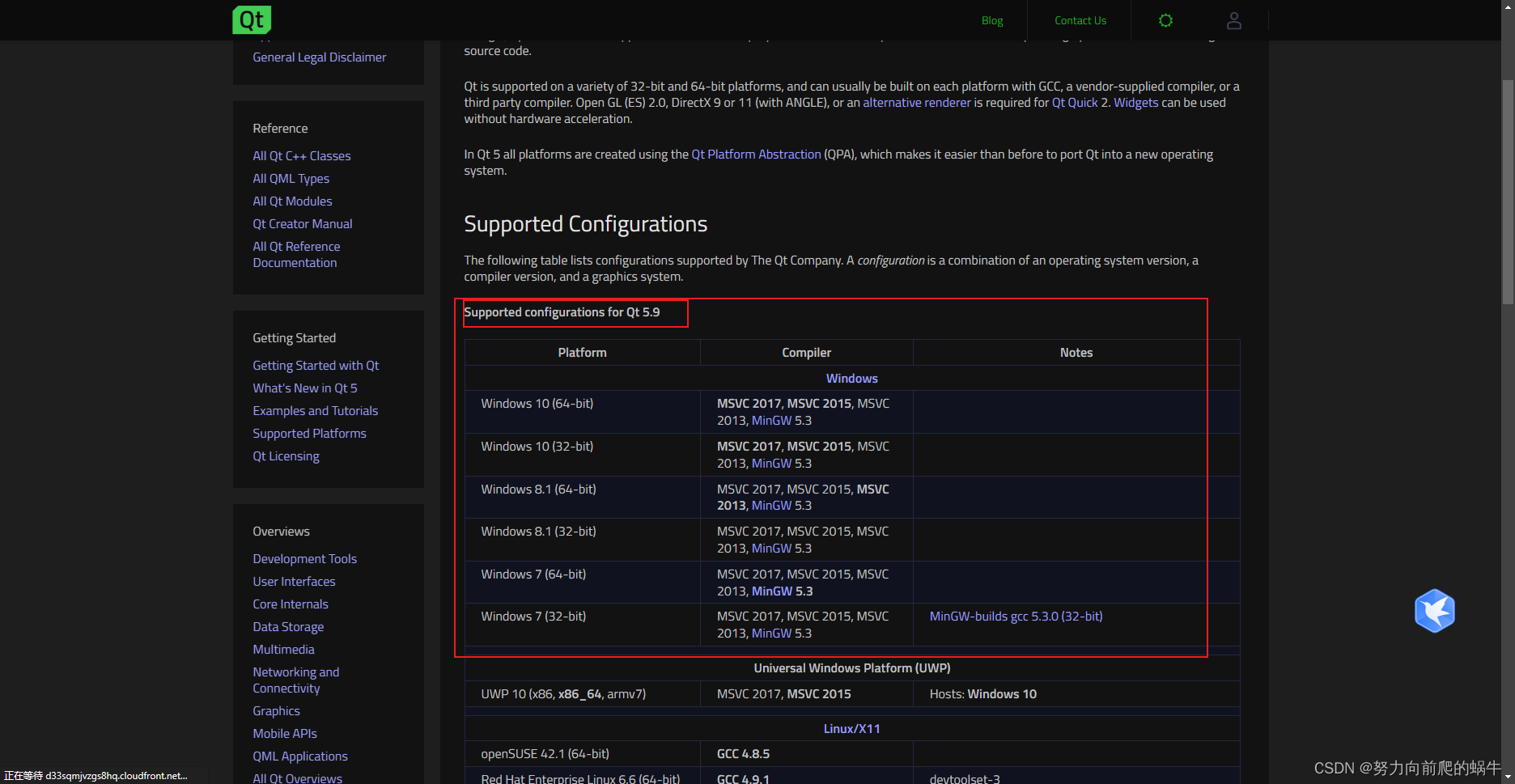Open User Interfaces overview
This screenshot has height=784, width=1515.
click(294, 582)
